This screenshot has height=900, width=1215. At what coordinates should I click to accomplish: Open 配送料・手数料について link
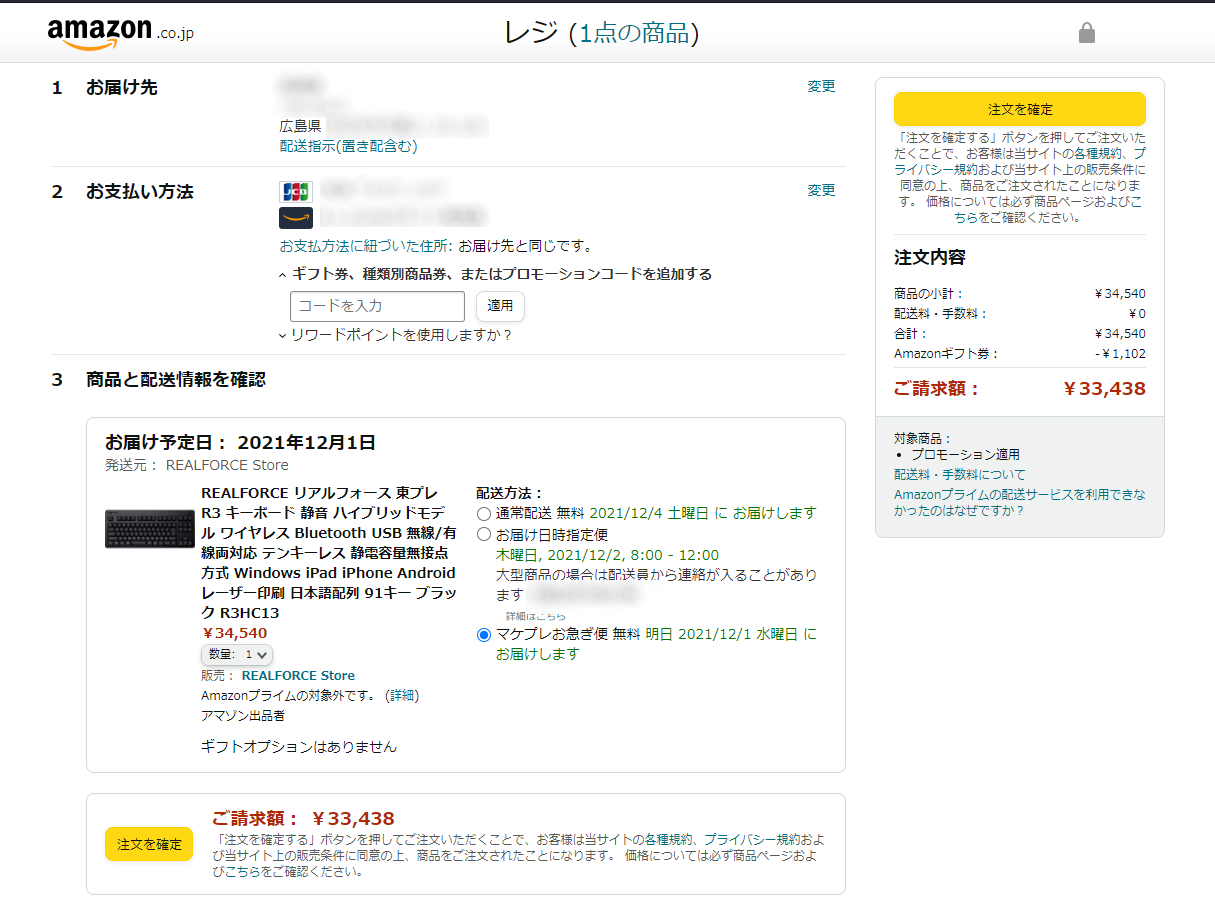(960, 475)
